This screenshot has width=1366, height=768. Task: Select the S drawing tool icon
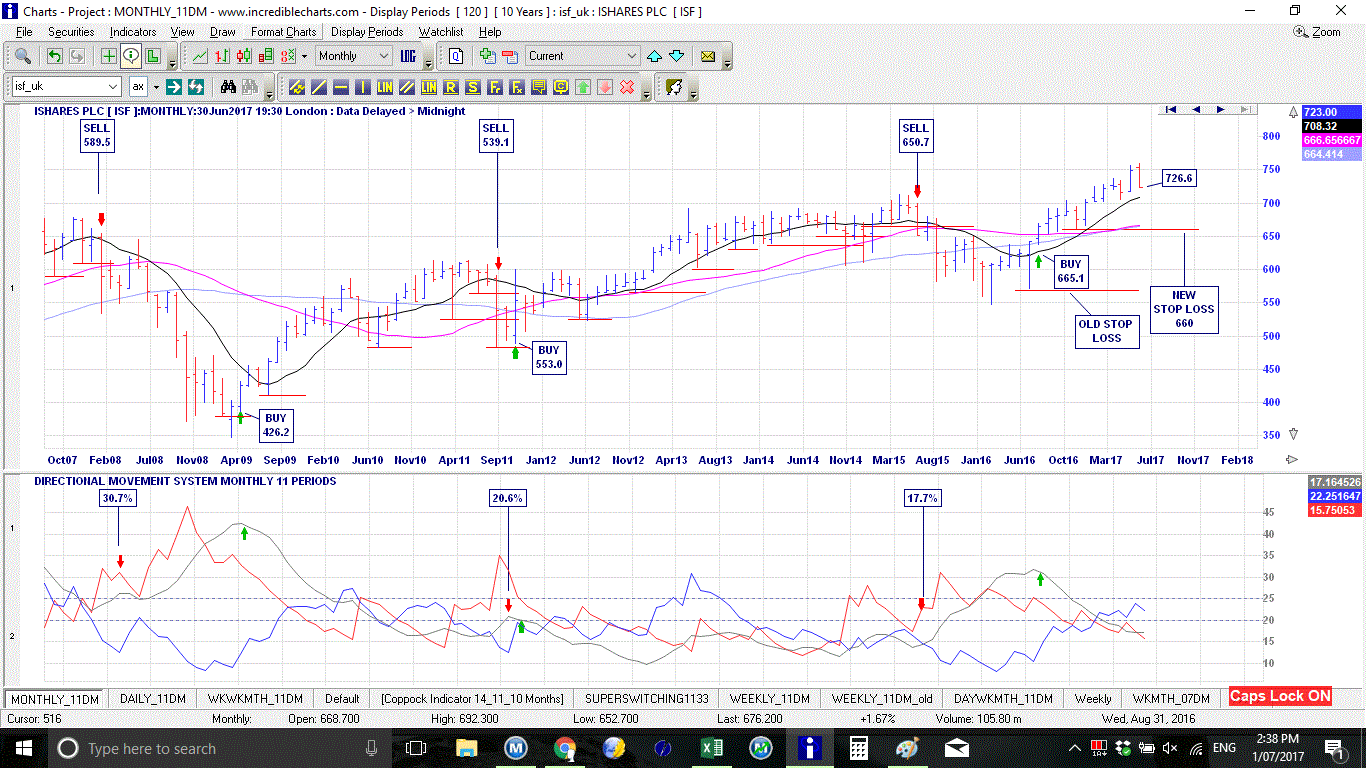click(472, 87)
